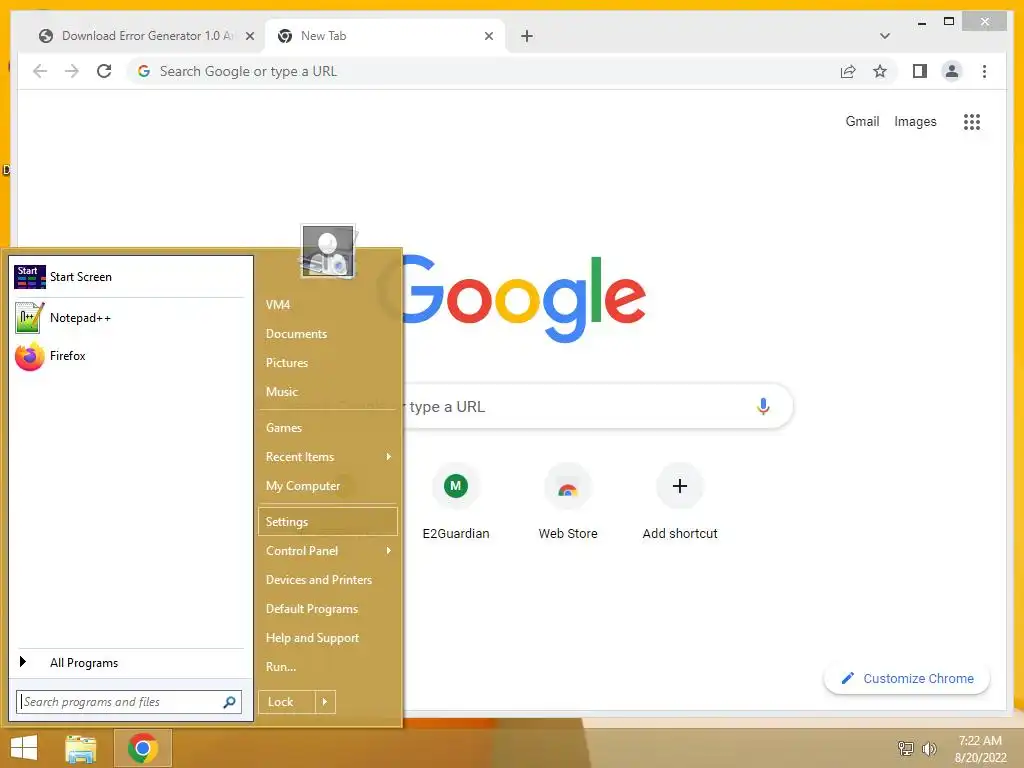Open Chrome's three-dot menu

(x=984, y=71)
